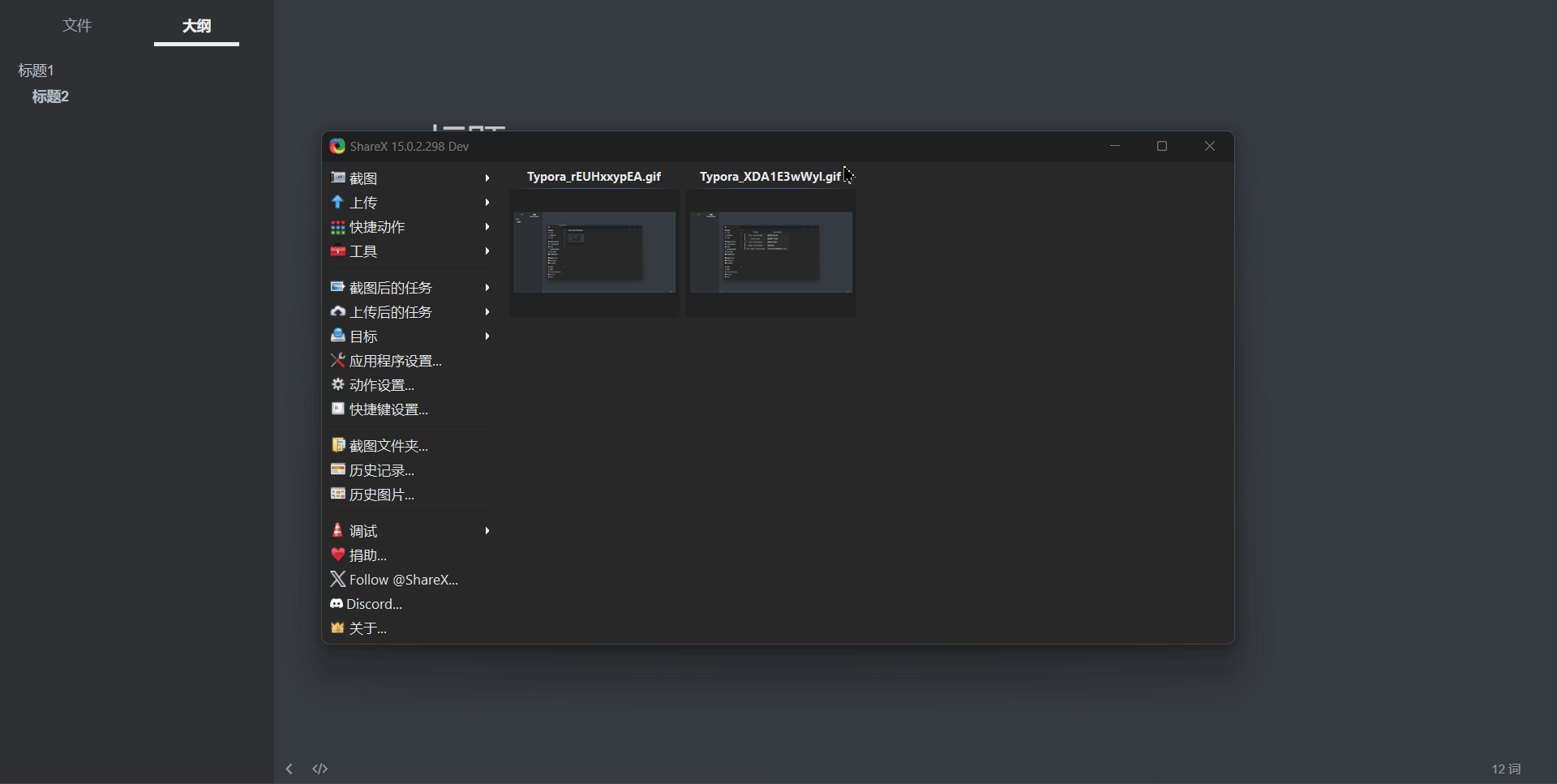
Task: Click the Typora_XDA1E3wWyl.gif file name
Action: pos(770,177)
